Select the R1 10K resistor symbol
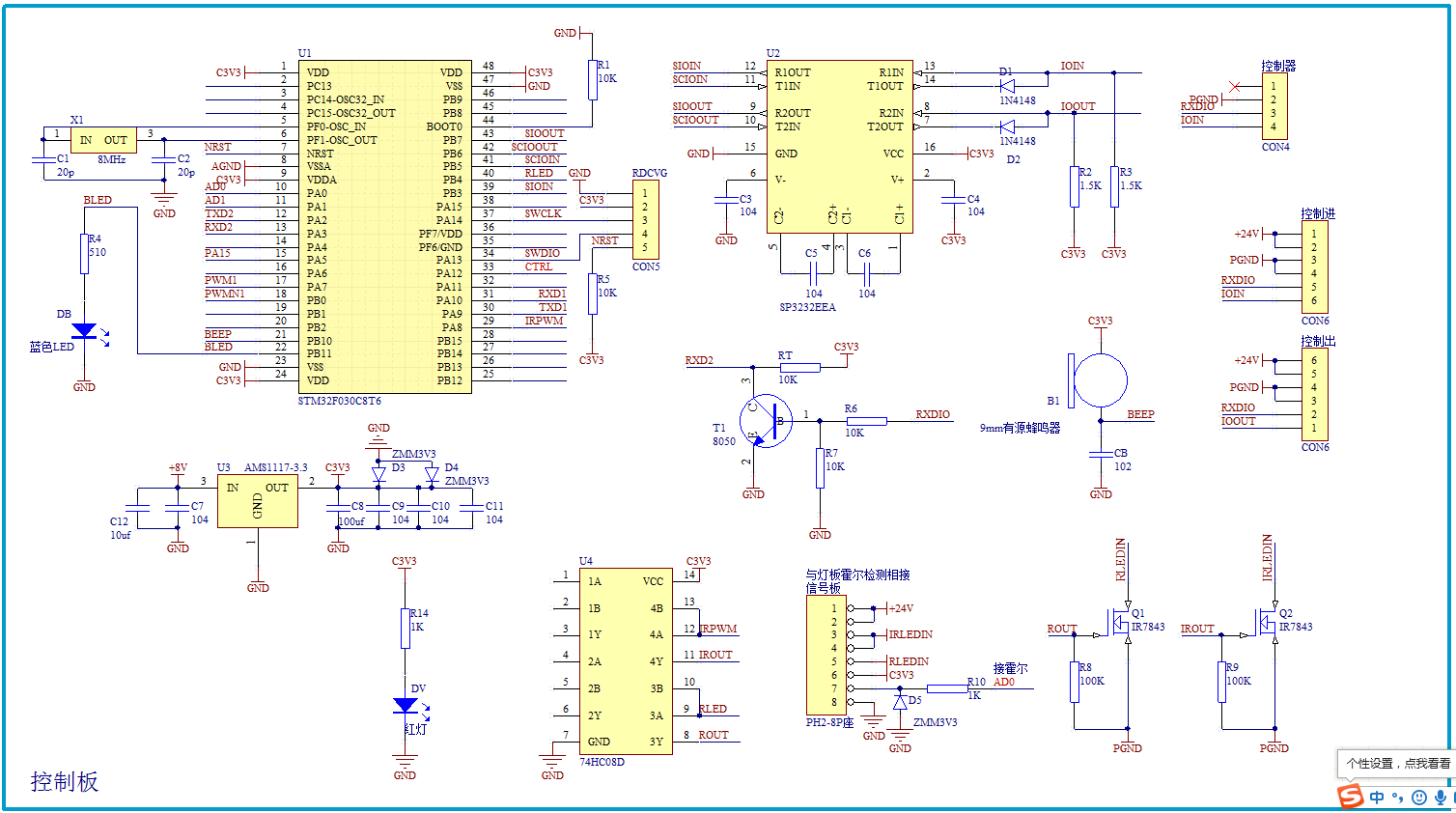1456x813 pixels. pos(593,79)
